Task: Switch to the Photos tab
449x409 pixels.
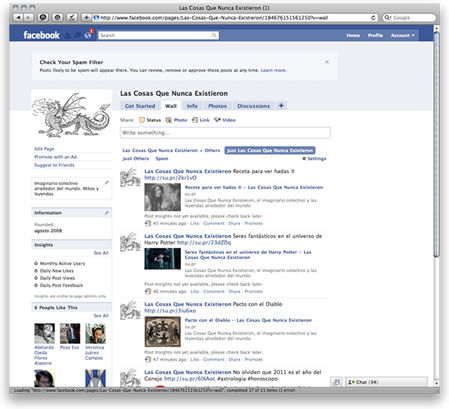Action: (x=217, y=106)
